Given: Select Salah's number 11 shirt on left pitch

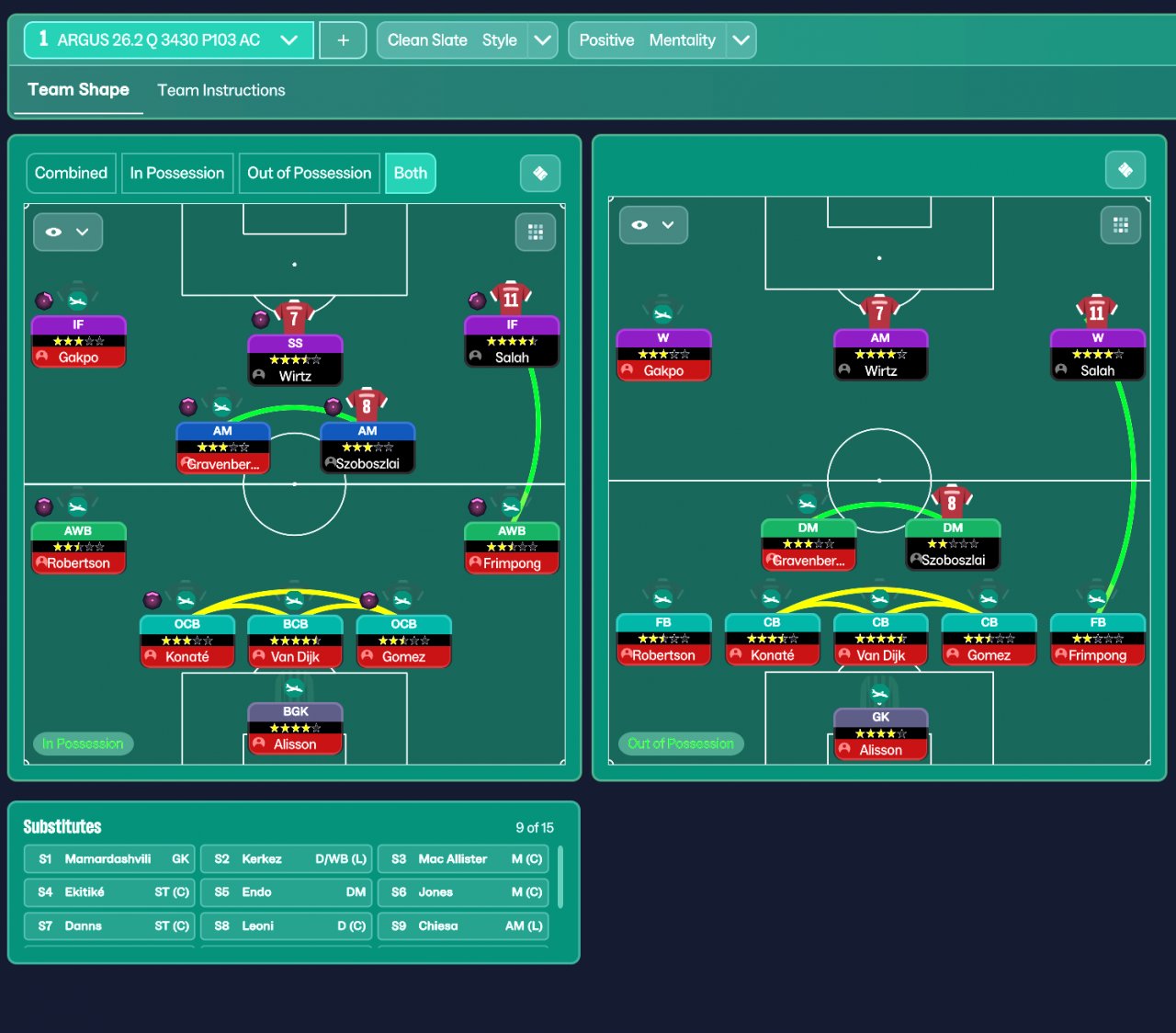Looking at the screenshot, I should (x=511, y=298).
